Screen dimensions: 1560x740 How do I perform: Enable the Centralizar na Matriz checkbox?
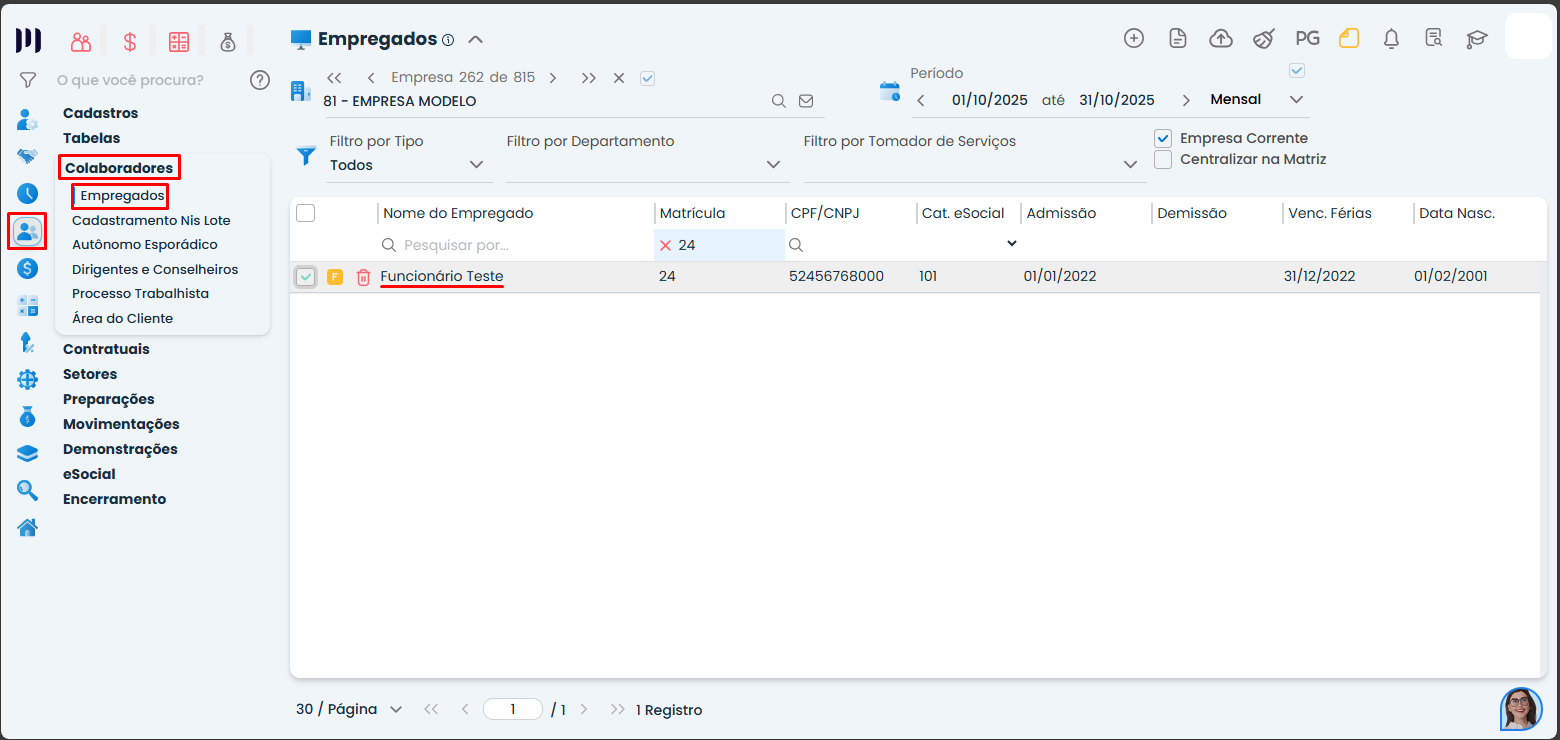point(1163,159)
